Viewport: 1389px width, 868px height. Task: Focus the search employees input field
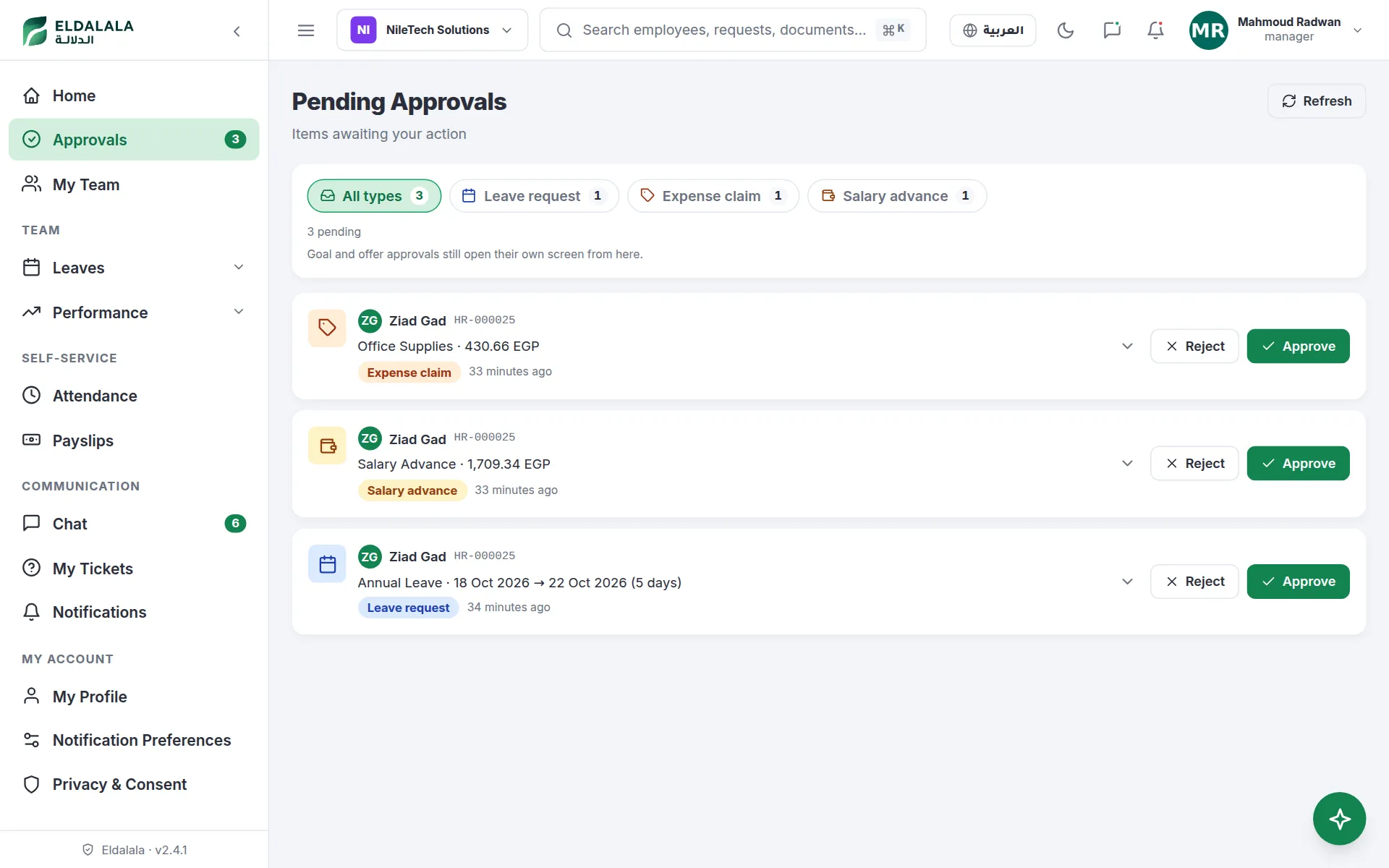click(732, 30)
